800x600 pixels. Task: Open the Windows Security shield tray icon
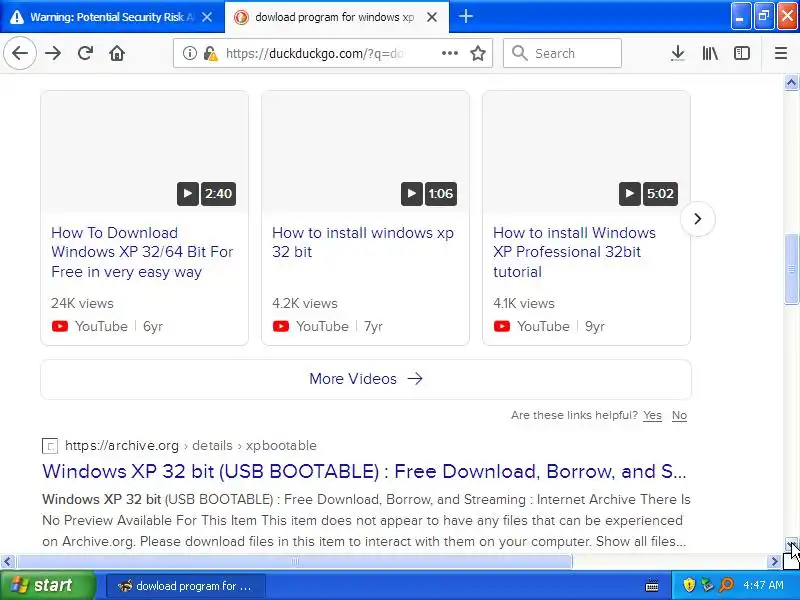tap(689, 585)
